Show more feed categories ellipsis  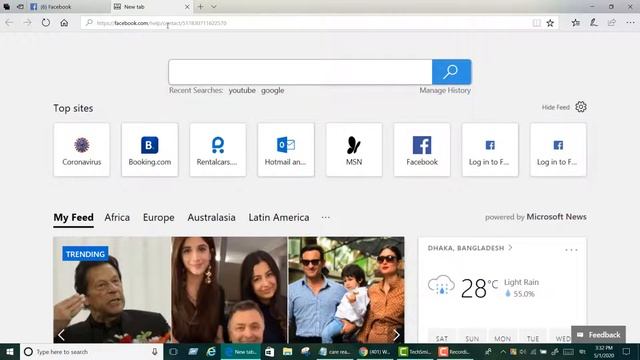click(325, 218)
